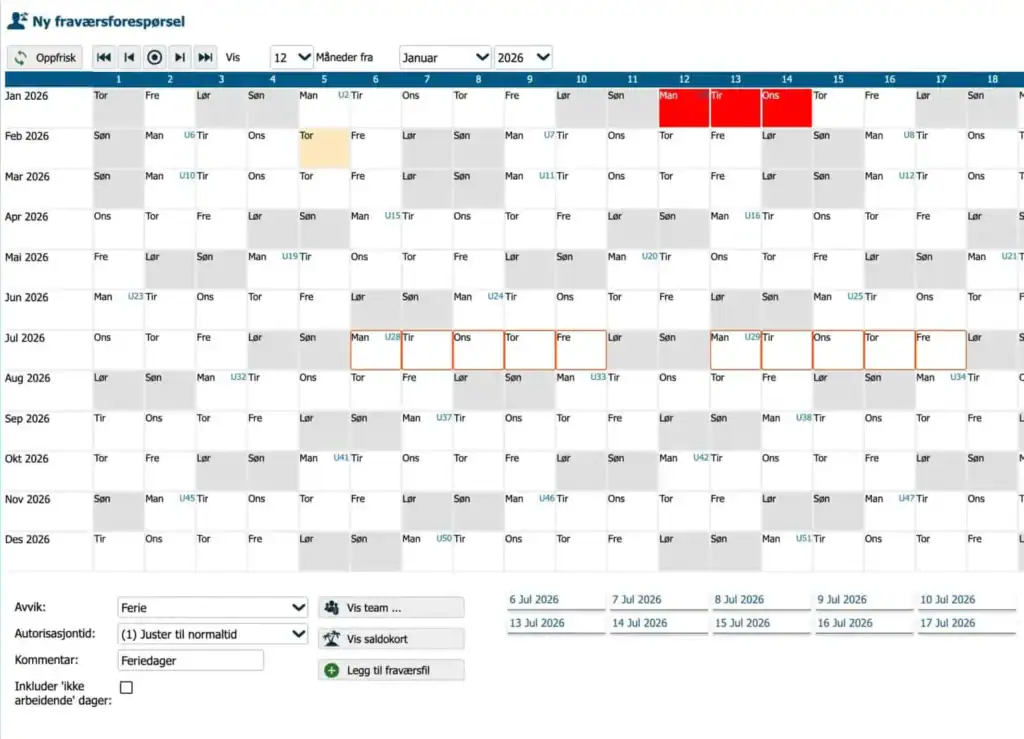Open the 2026 year dropdown
This screenshot has height=739, width=1024.
(x=523, y=57)
